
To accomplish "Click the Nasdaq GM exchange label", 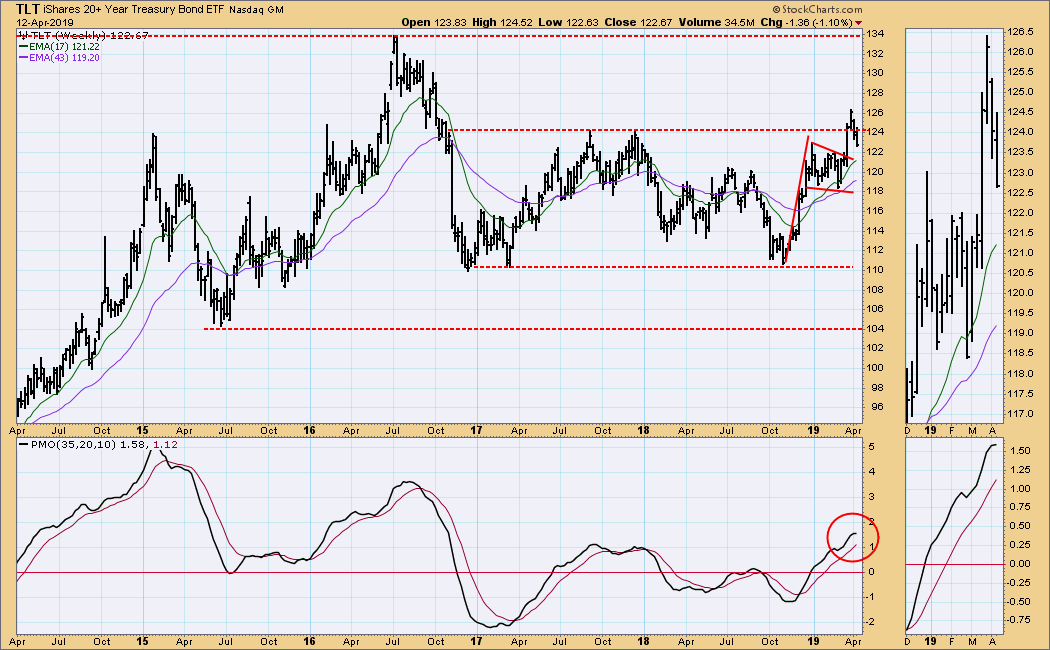I will click(x=256, y=10).
